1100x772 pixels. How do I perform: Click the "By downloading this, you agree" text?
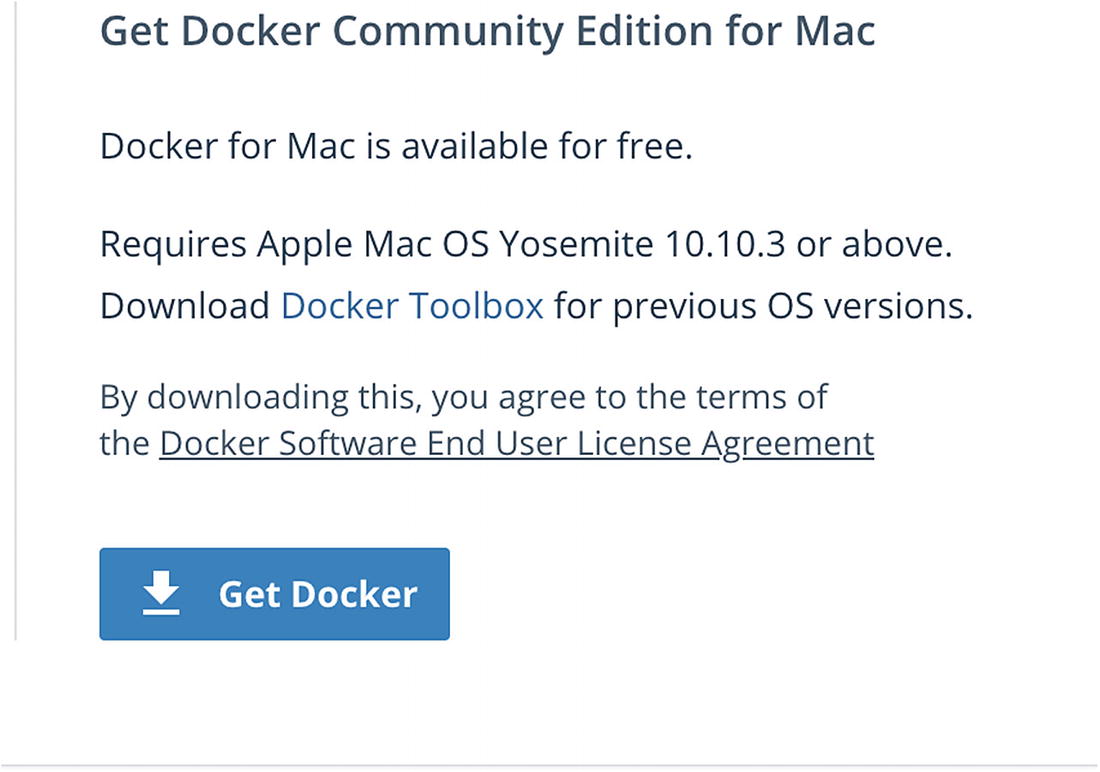click(463, 397)
